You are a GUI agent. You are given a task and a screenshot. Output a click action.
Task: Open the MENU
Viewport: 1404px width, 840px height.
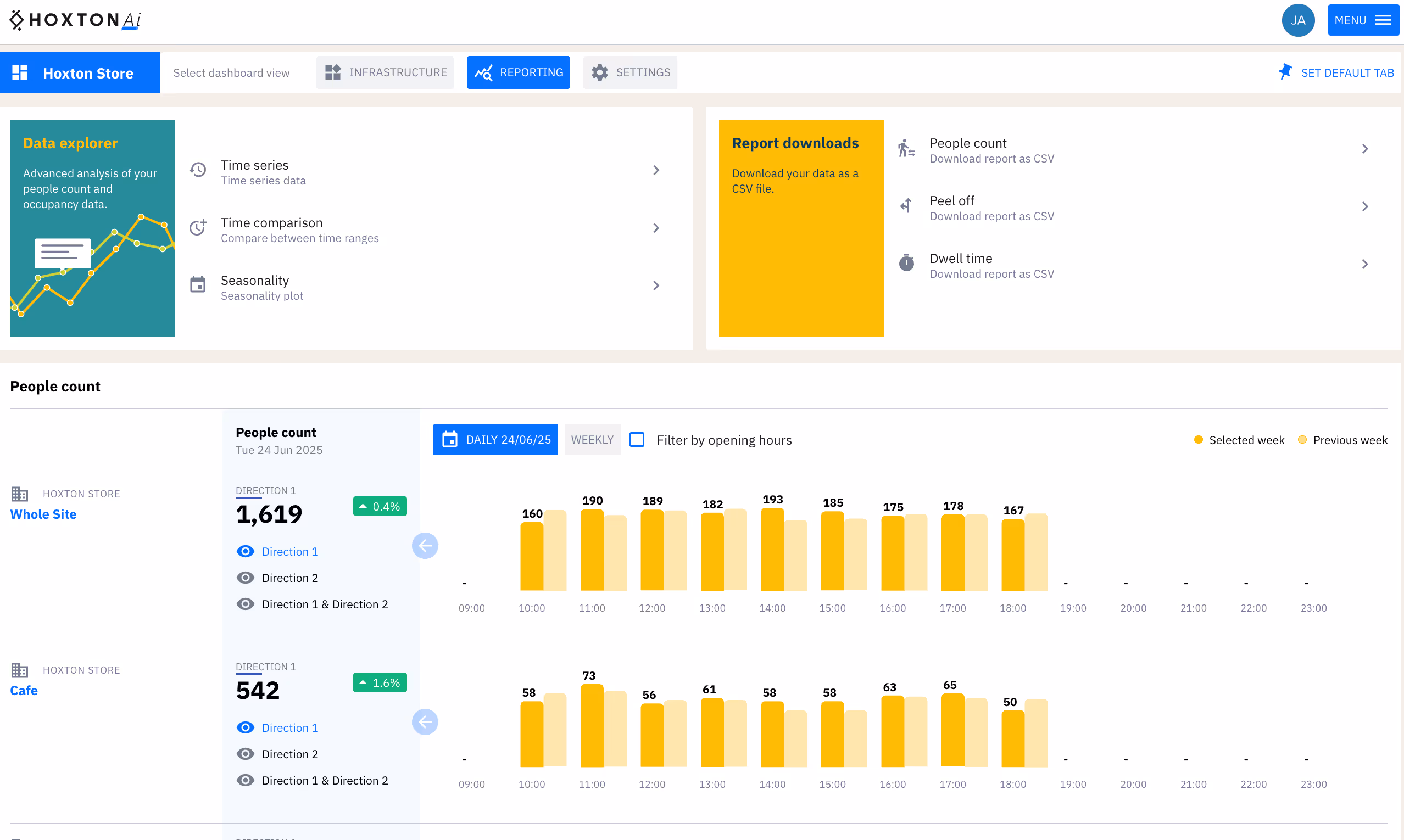1363,20
